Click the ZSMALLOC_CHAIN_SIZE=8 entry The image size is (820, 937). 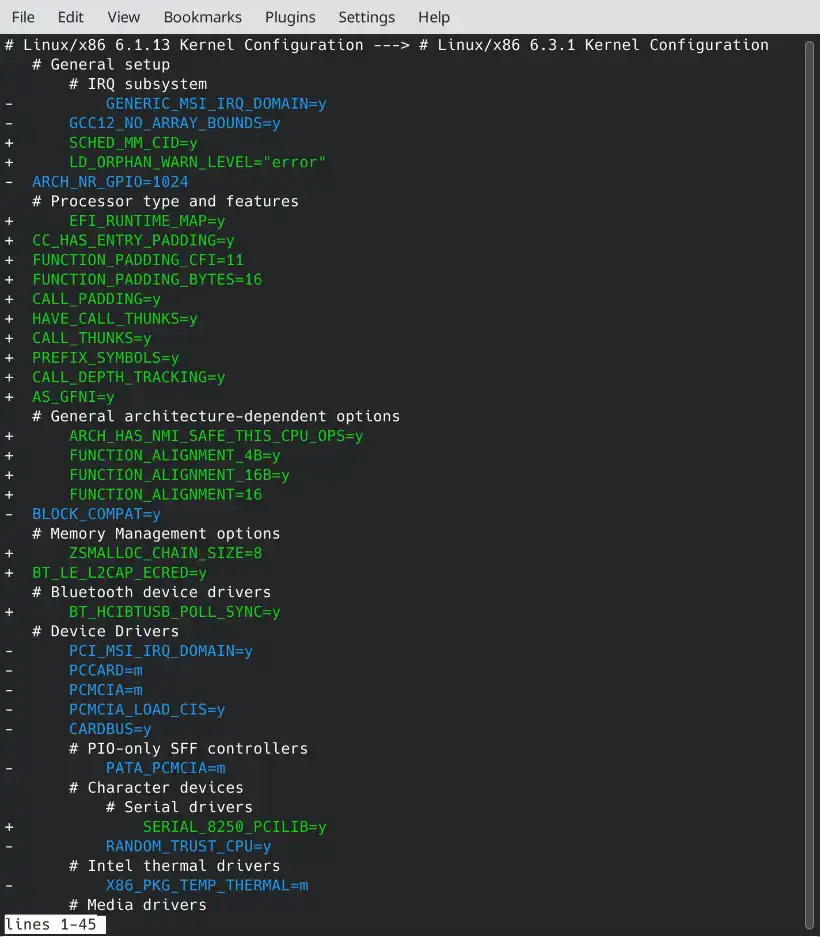[165, 553]
